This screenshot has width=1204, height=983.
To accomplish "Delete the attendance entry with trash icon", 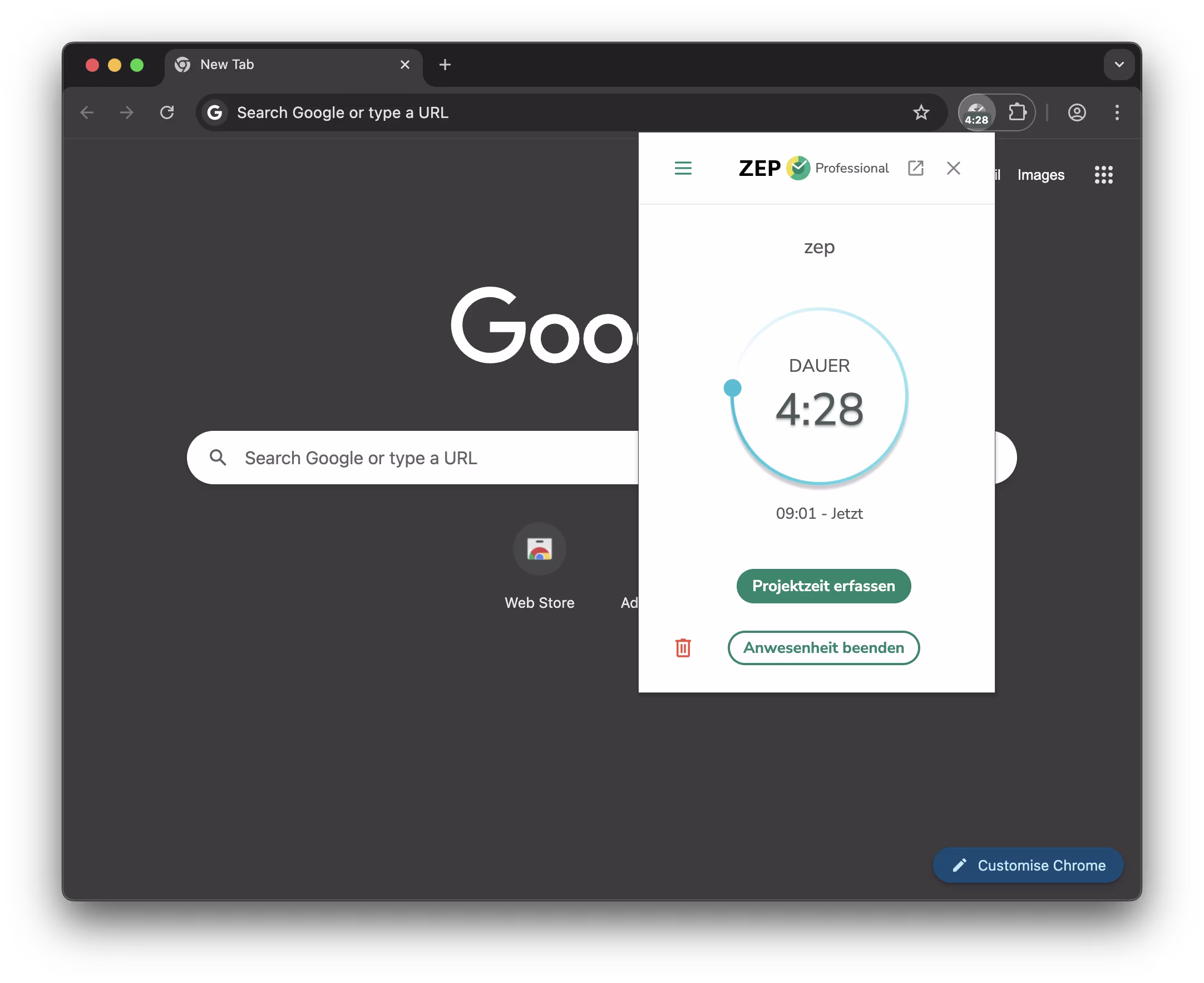I will (x=683, y=648).
